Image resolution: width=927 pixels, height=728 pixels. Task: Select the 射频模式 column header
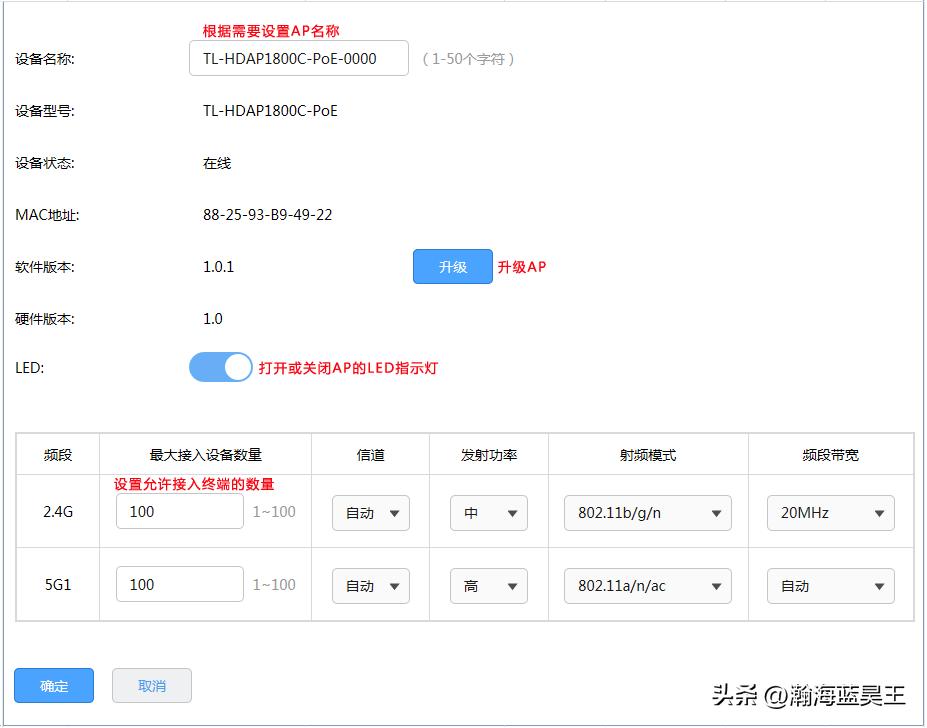pyautogui.click(x=647, y=454)
